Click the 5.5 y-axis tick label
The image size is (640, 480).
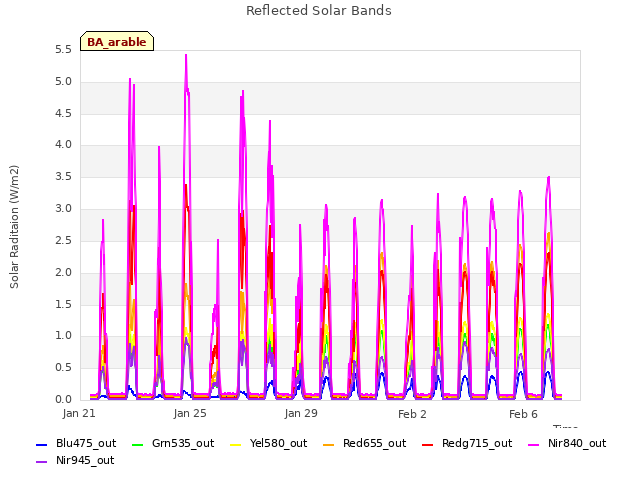tap(63, 50)
